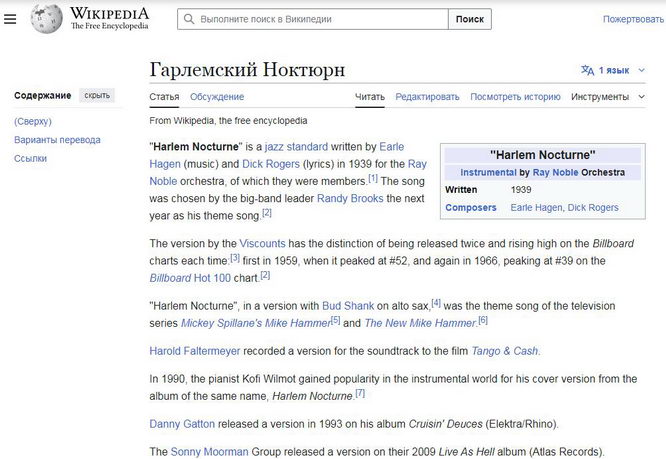
Task: Hide the contents sidebar with 'скрыть'
Action: (x=97, y=95)
